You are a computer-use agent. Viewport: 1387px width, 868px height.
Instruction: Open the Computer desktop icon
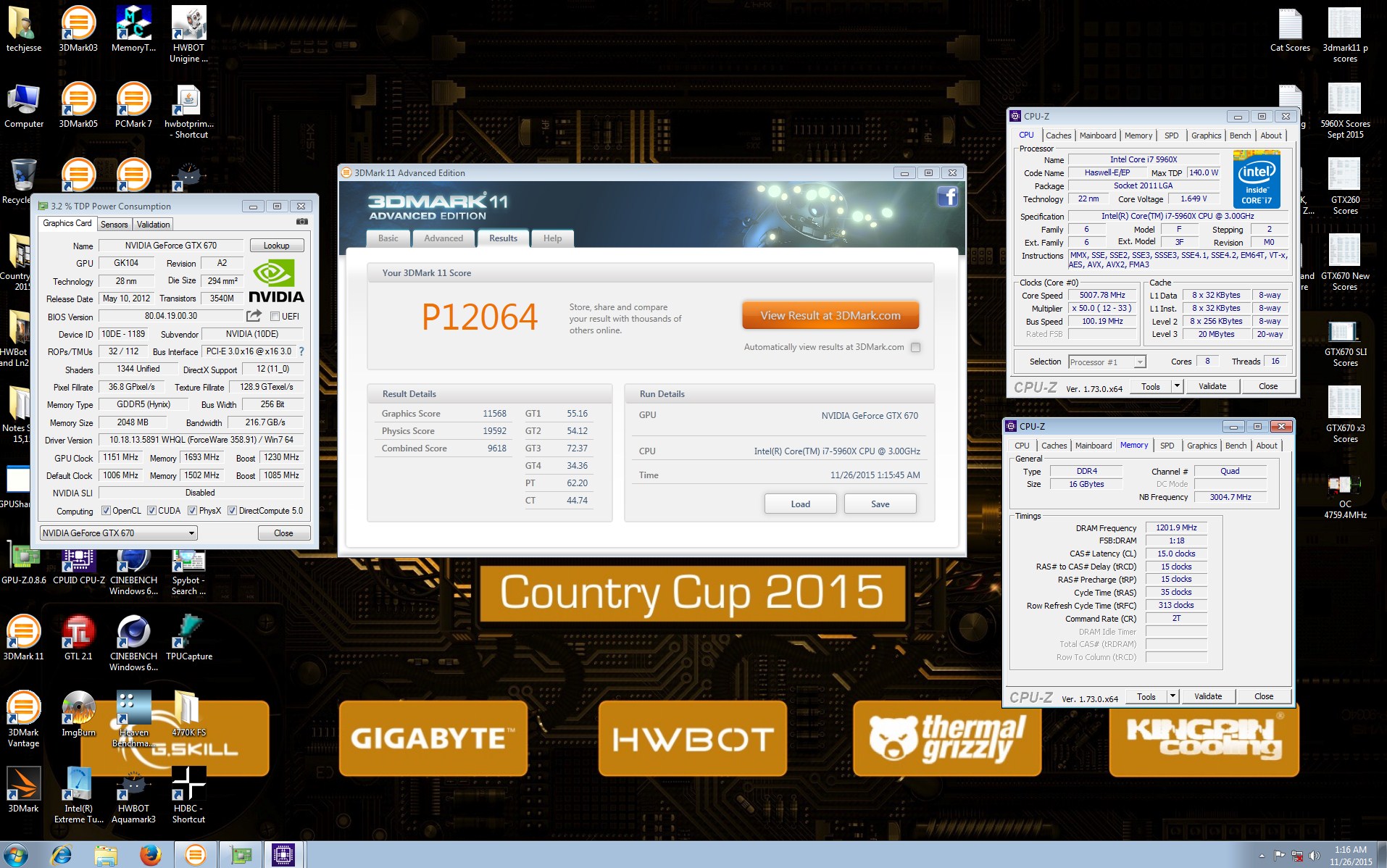click(24, 106)
